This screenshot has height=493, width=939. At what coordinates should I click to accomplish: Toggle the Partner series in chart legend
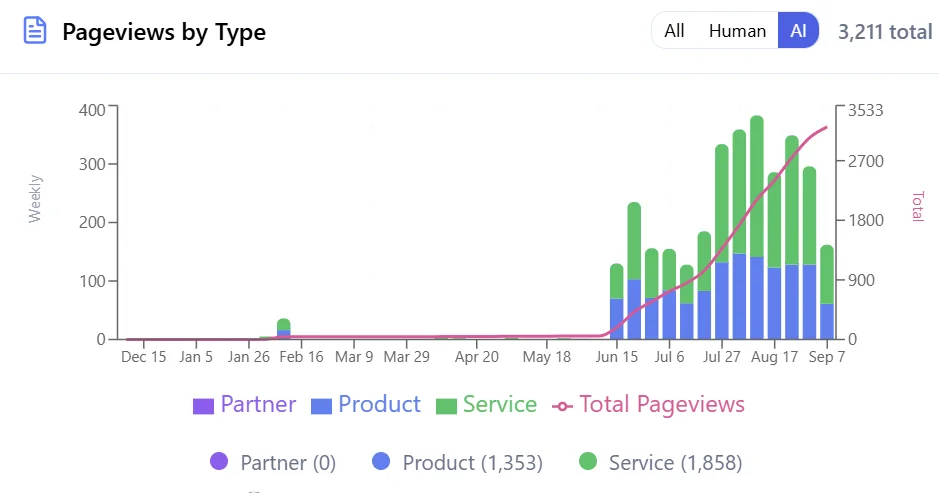coord(244,404)
